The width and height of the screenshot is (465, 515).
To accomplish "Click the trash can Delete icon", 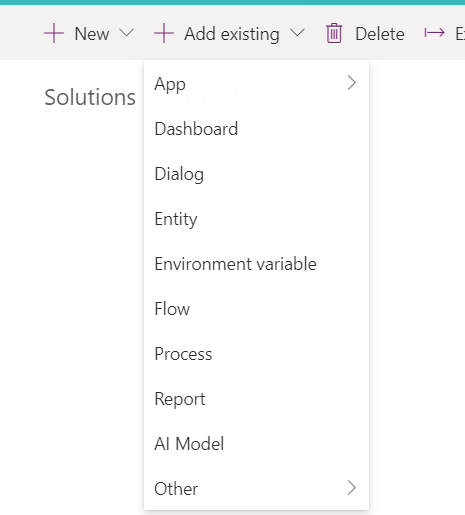I will coord(334,33).
